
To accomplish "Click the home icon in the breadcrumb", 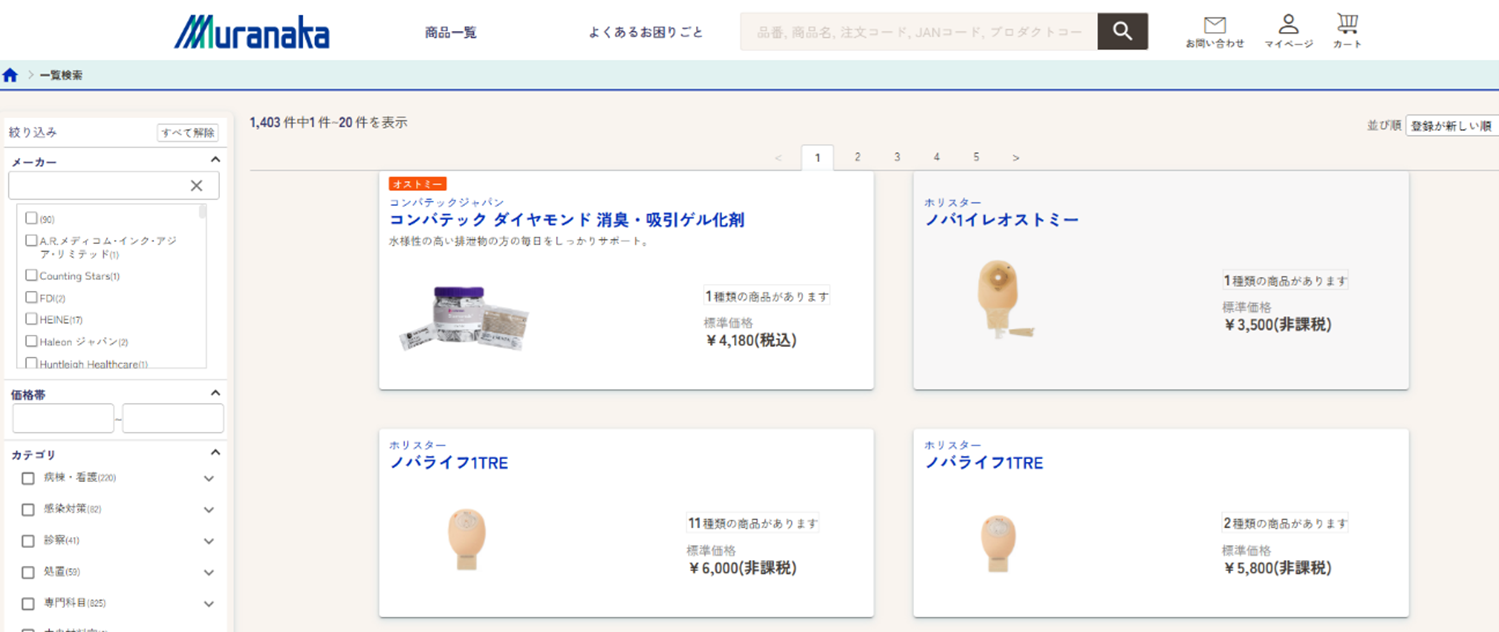I will (x=10, y=74).
